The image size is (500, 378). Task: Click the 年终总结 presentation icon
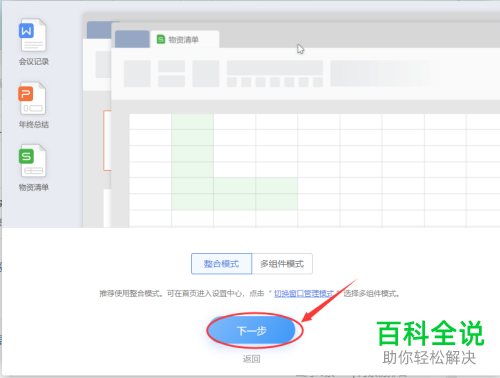(32, 98)
